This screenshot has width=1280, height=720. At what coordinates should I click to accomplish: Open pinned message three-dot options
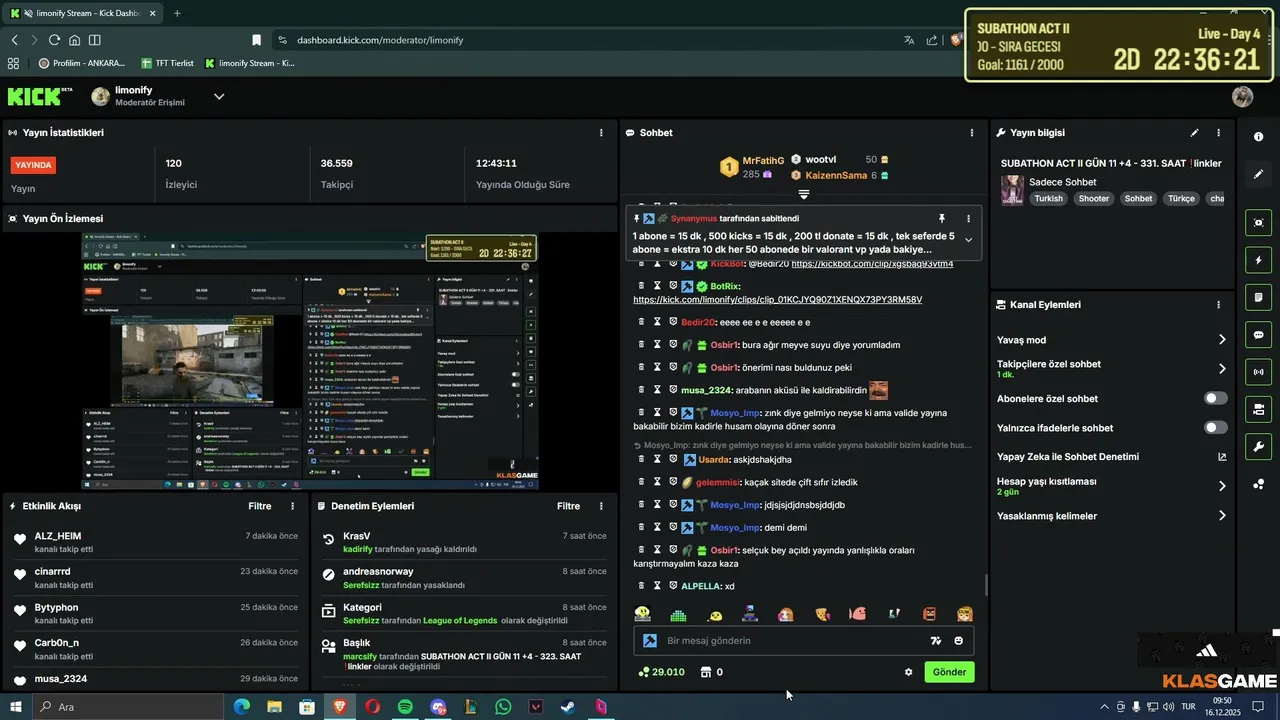click(x=967, y=218)
